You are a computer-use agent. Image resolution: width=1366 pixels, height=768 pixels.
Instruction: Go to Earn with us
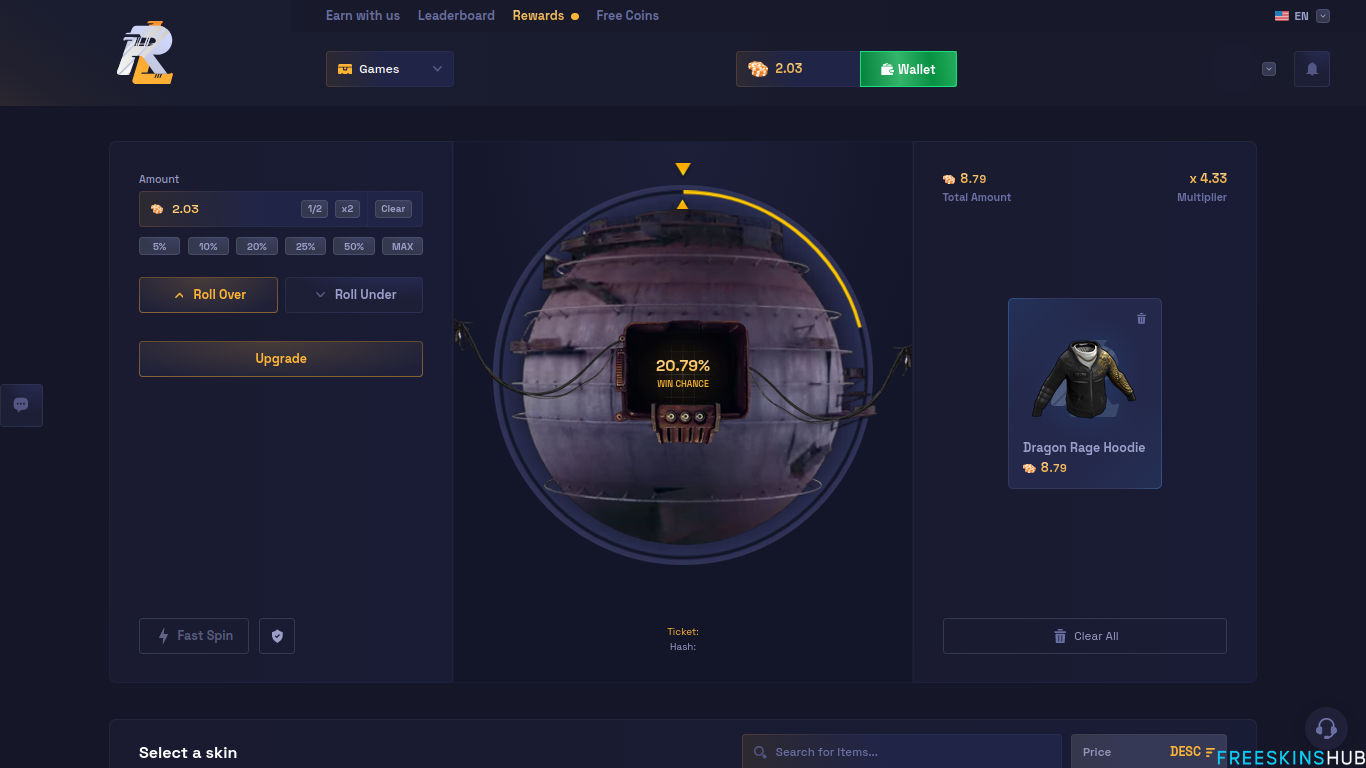pos(363,16)
